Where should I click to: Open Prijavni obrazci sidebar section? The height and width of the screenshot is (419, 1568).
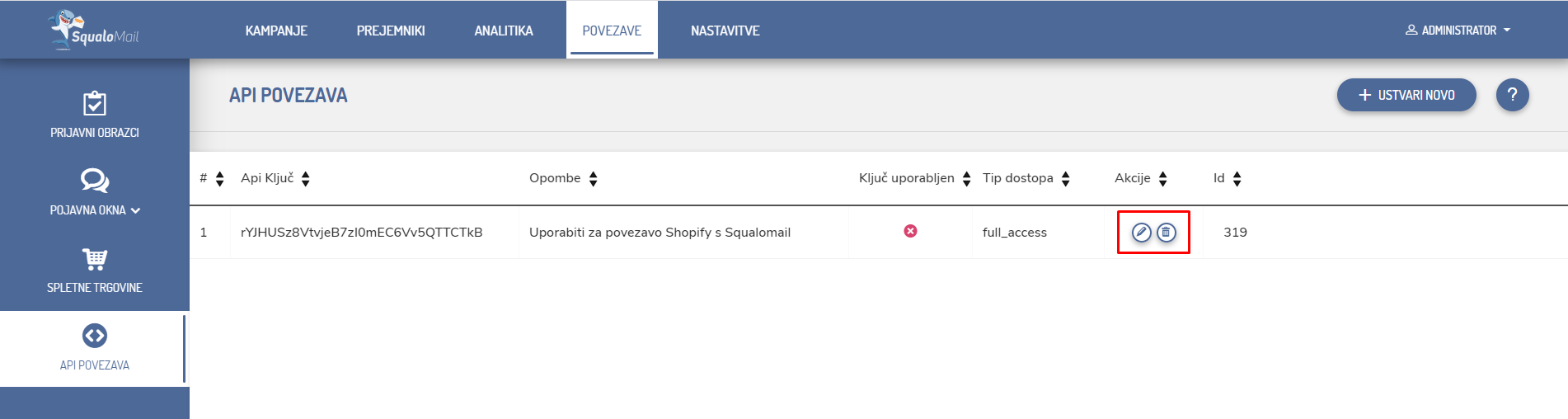tap(95, 115)
